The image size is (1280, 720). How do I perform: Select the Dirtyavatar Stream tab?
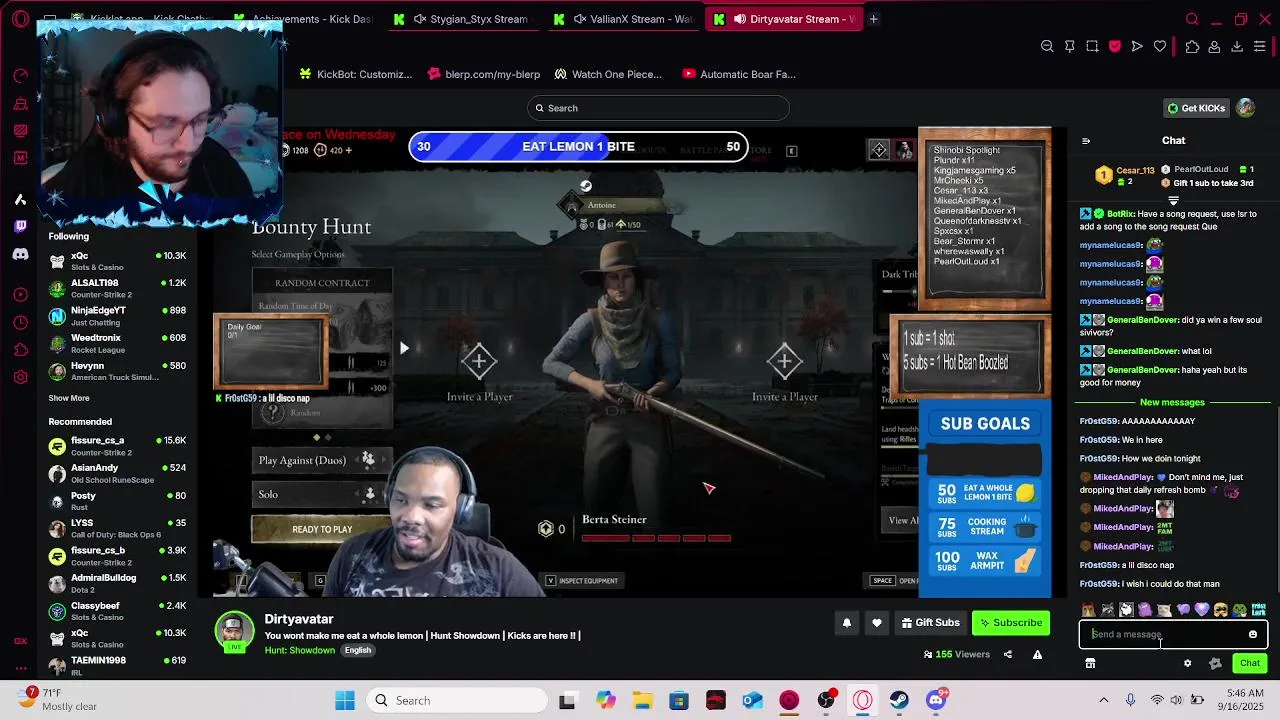click(x=785, y=19)
